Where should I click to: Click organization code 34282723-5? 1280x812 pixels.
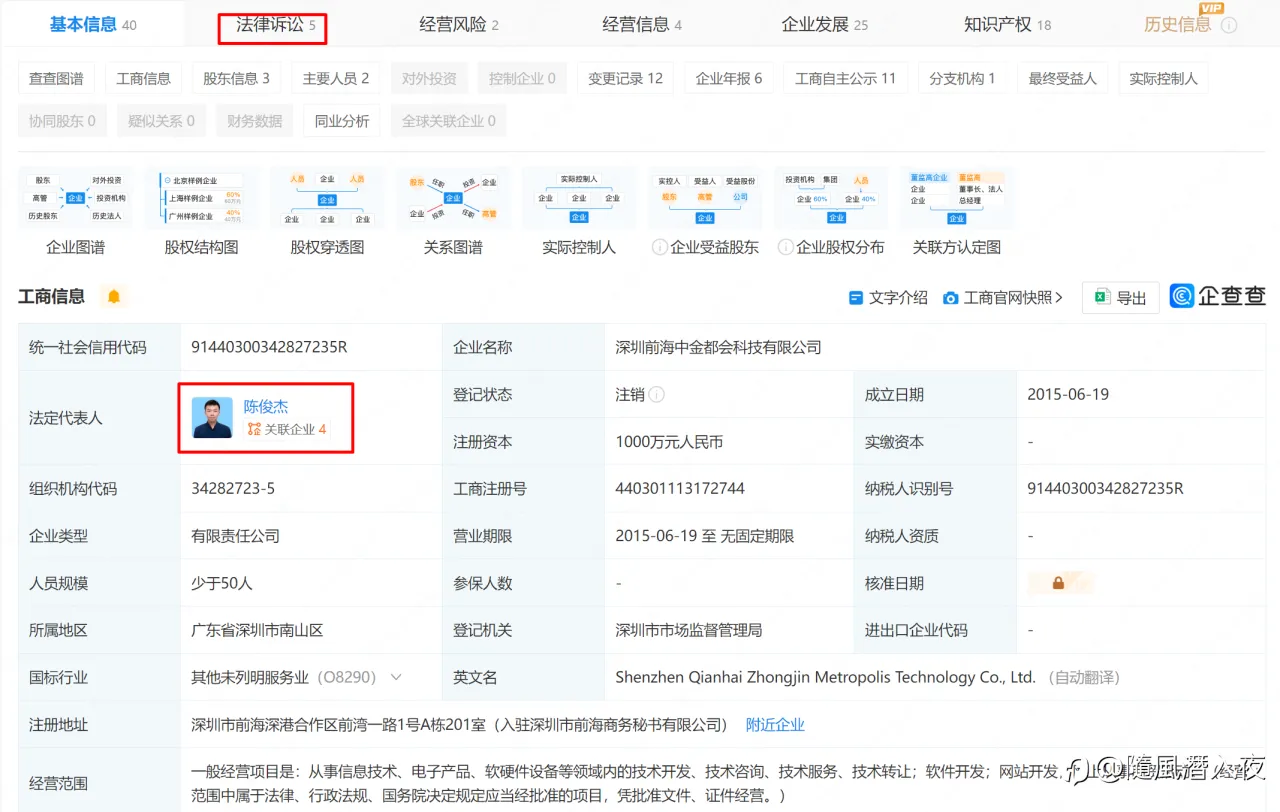tap(233, 489)
